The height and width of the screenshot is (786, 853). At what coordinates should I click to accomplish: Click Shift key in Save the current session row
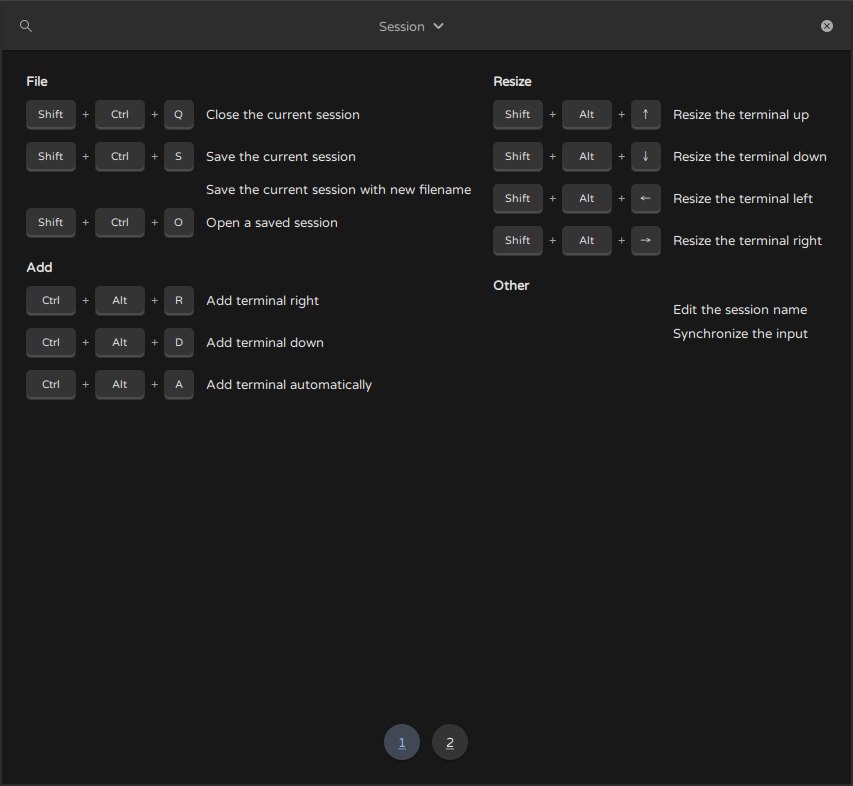[x=51, y=156]
